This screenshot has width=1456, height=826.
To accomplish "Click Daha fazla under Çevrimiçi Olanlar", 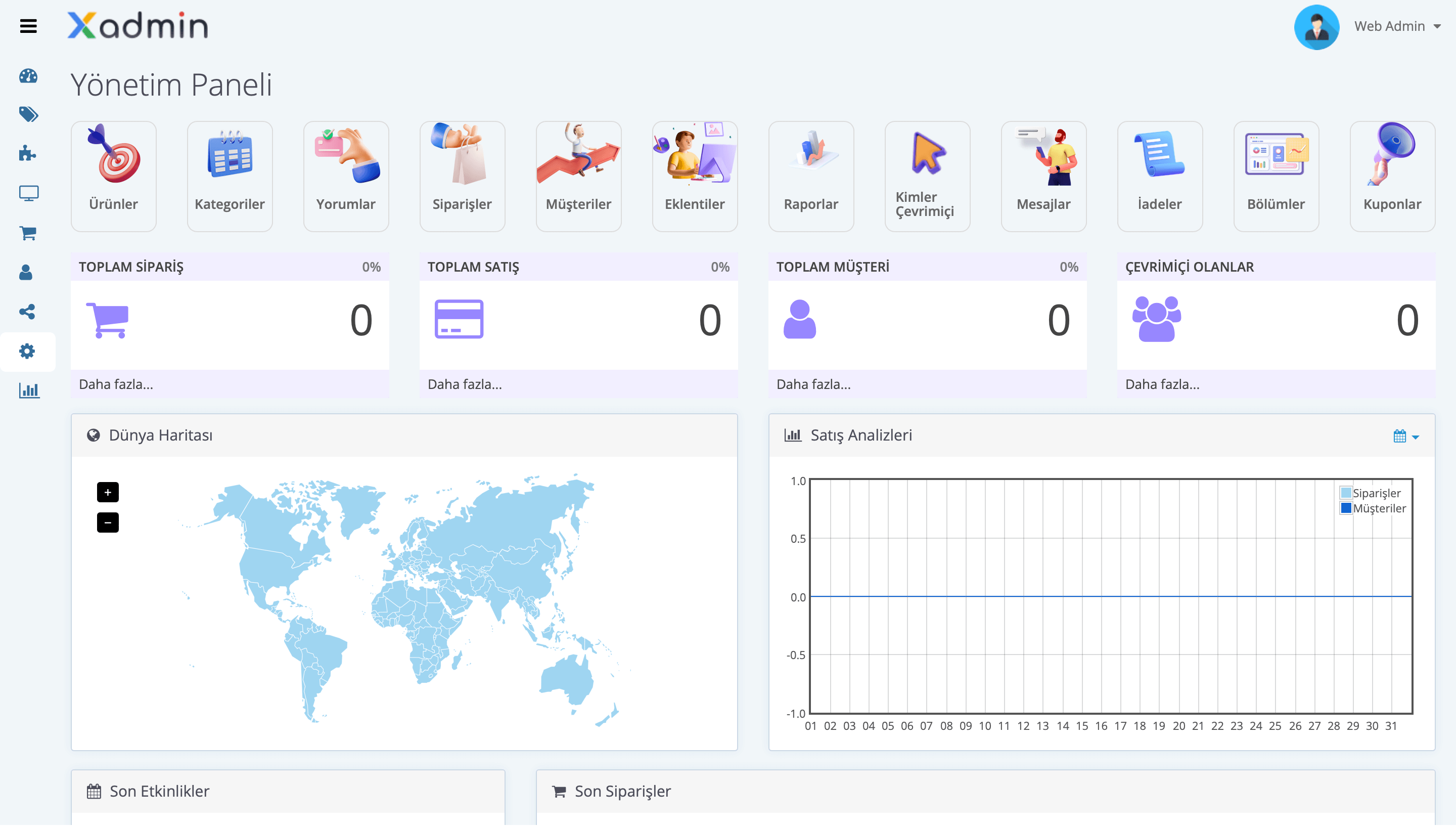I will pyautogui.click(x=1162, y=384).
